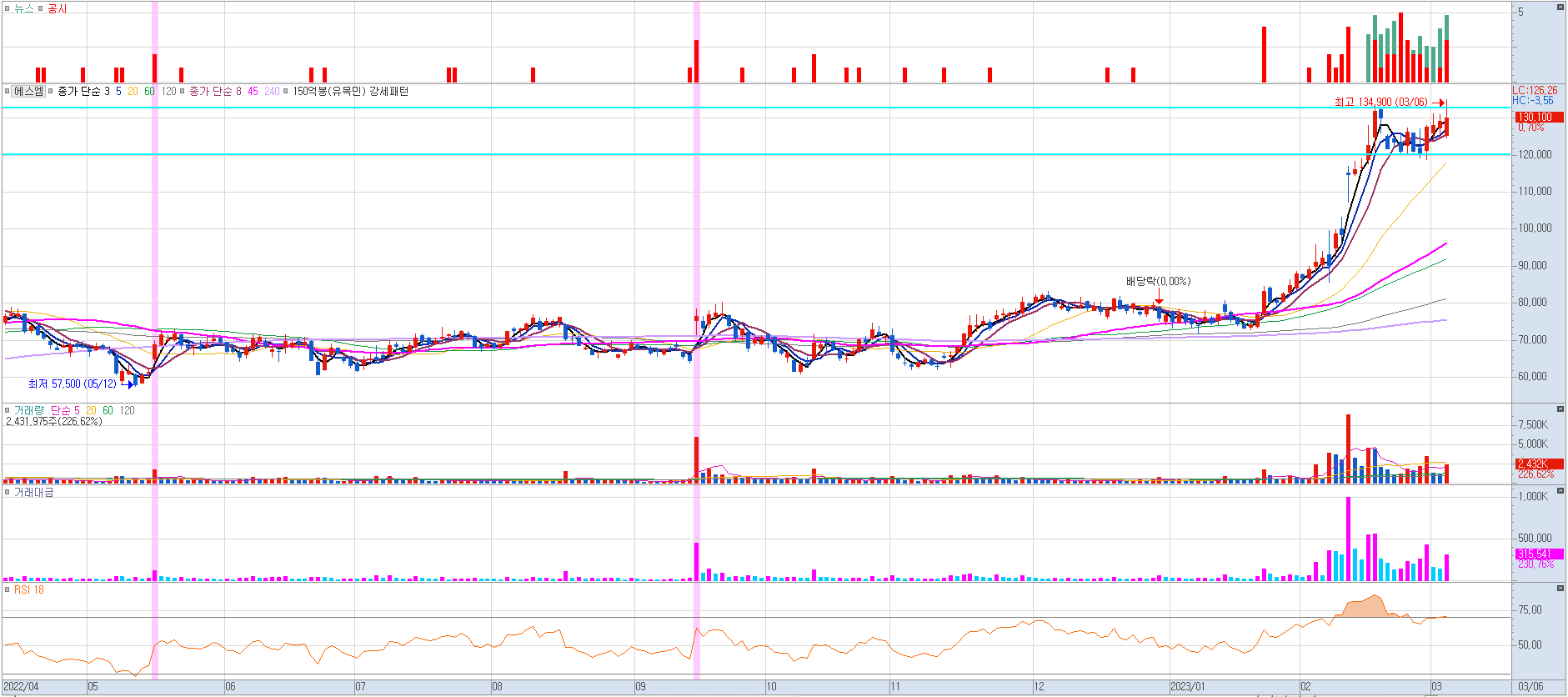1568x697 pixels.
Task: Click the 0.70% price change label
Action: click(1530, 128)
